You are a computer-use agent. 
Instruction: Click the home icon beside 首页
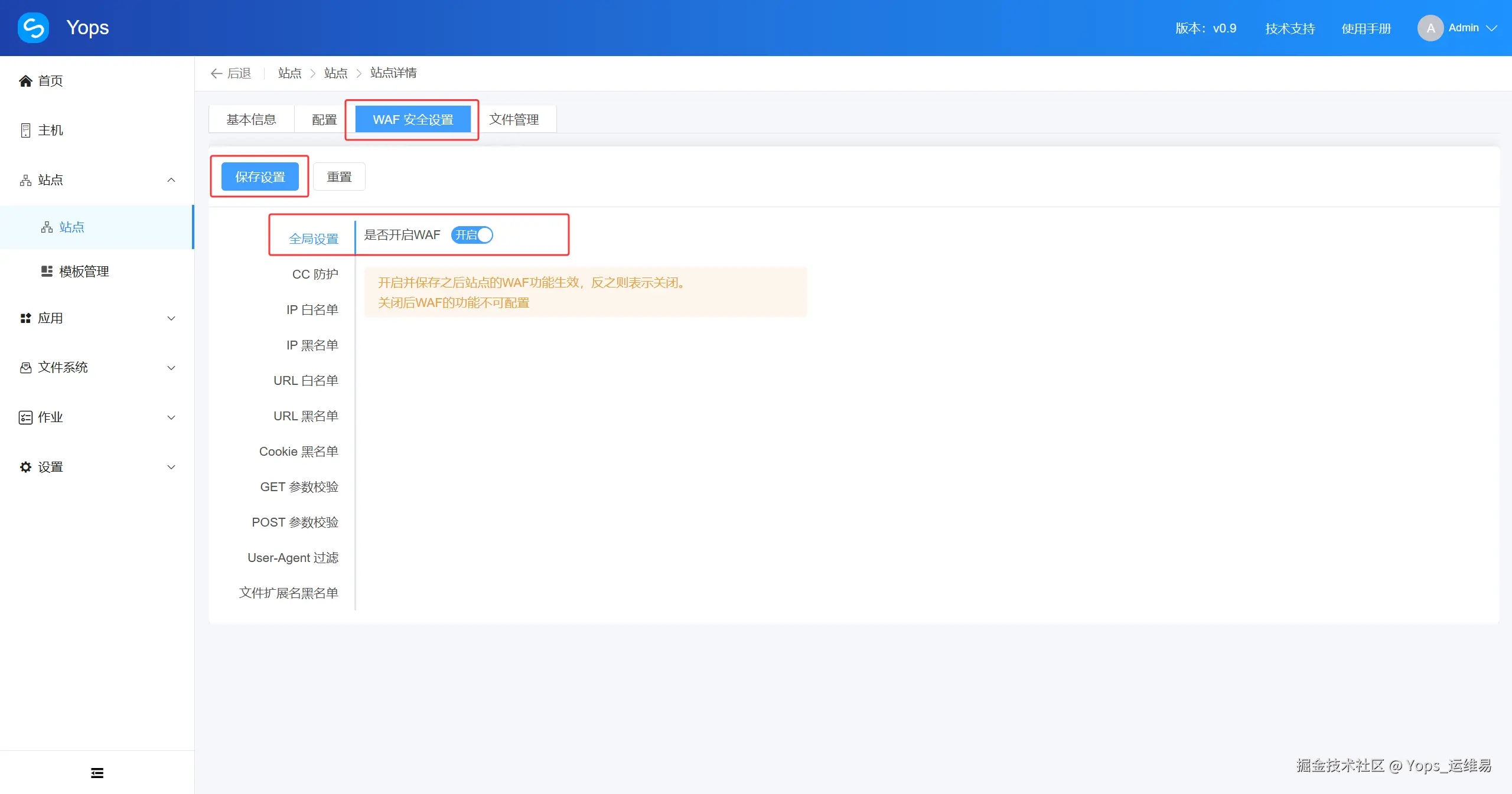click(25, 81)
